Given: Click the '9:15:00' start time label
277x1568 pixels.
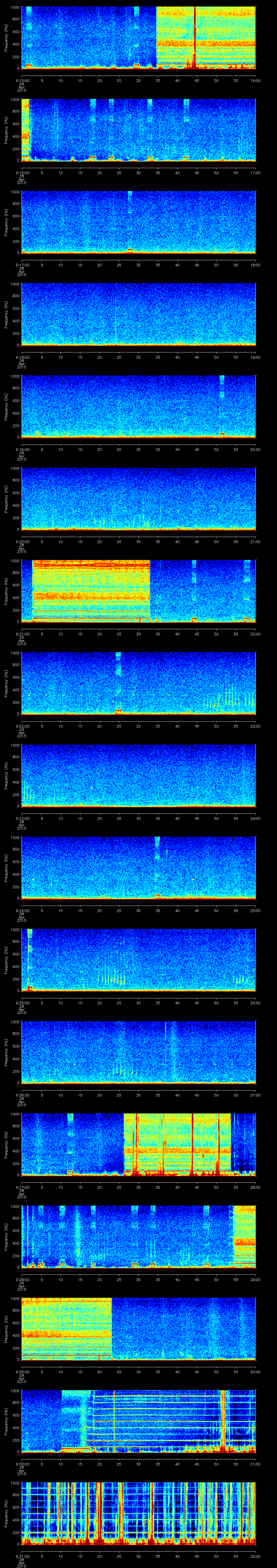Looking at the screenshot, I should pyautogui.click(x=22, y=80).
